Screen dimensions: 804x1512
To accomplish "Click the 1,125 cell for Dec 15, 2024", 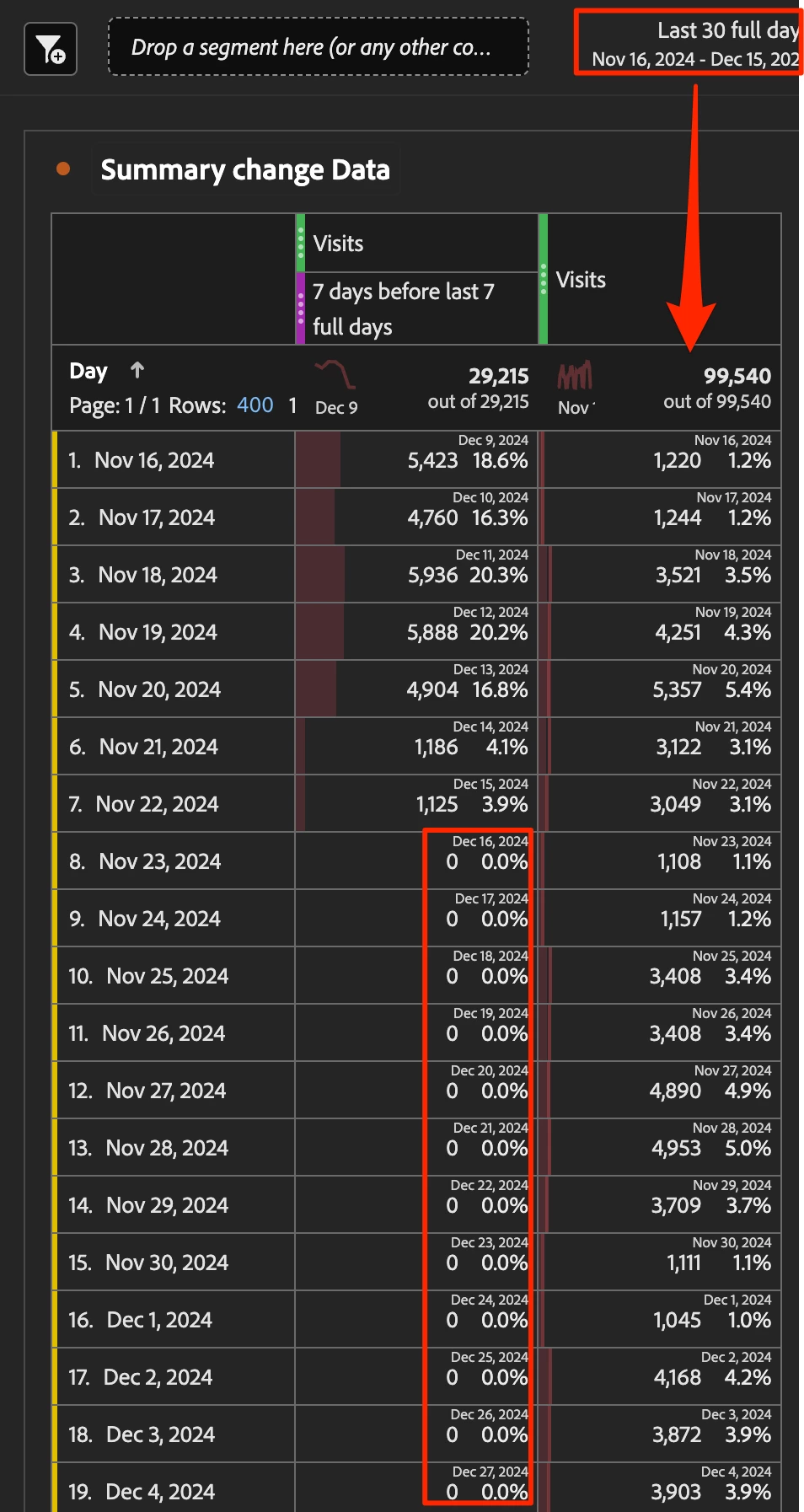I will click(x=416, y=804).
